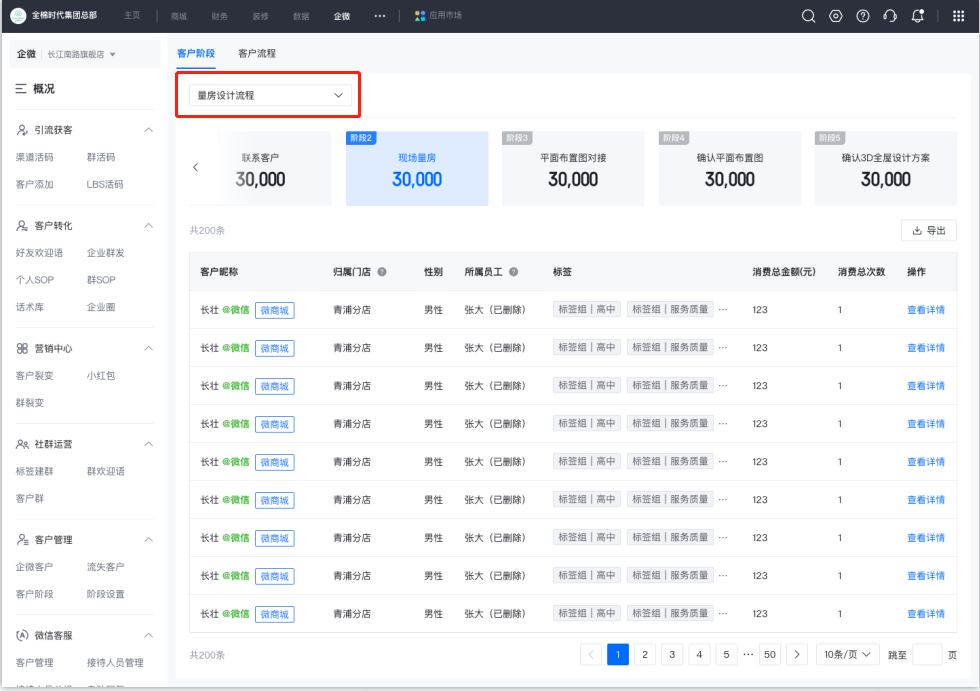Open customer service headset icon
This screenshot has width=980, height=691.
pyautogui.click(x=890, y=16)
